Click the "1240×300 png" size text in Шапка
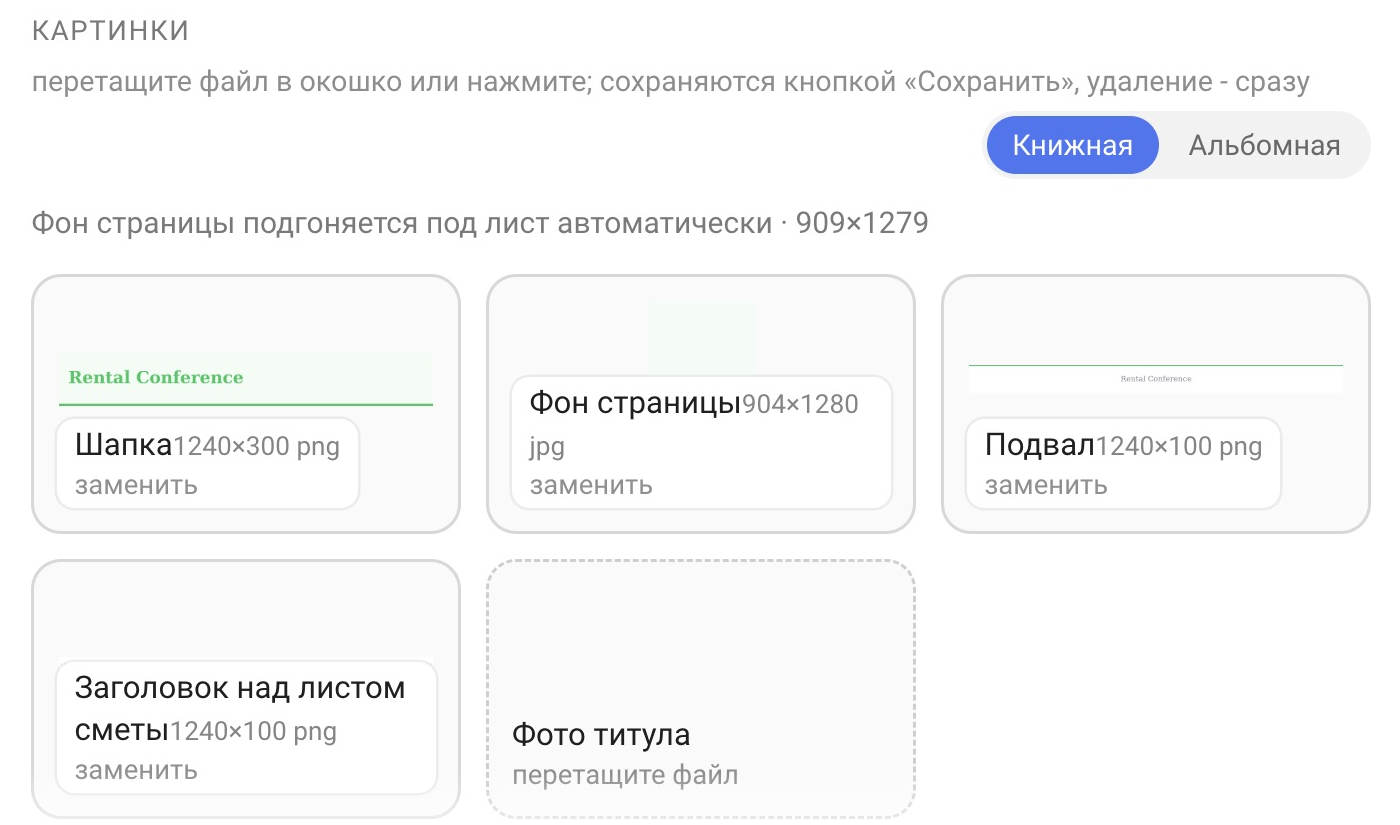 coord(257,447)
